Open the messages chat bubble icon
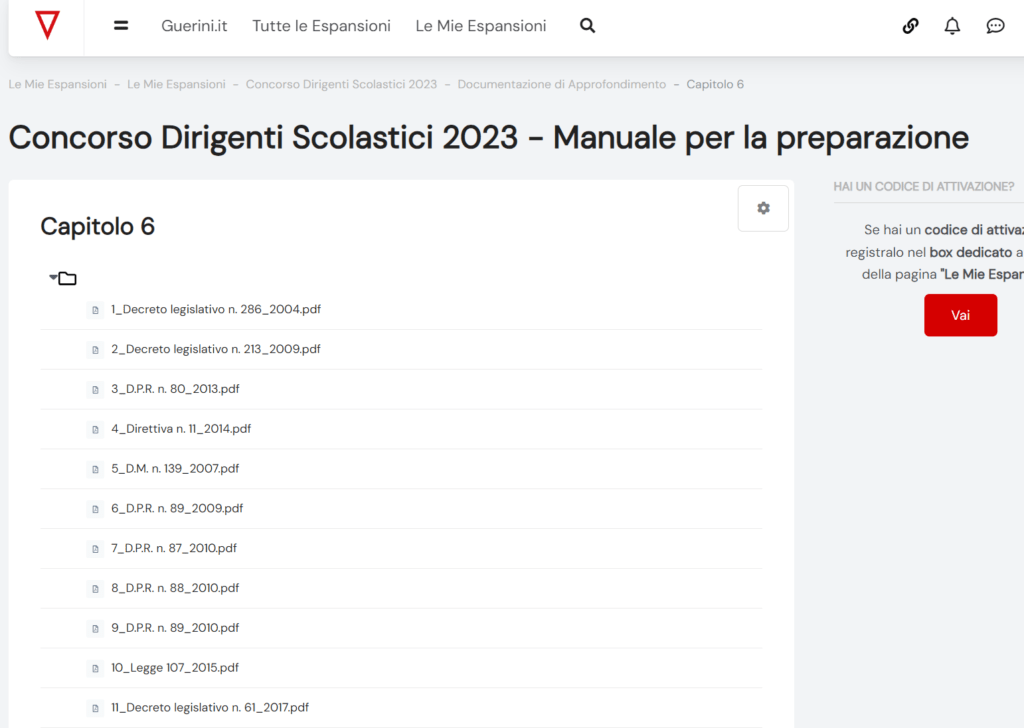Image resolution: width=1024 pixels, height=728 pixels. pyautogui.click(x=995, y=26)
